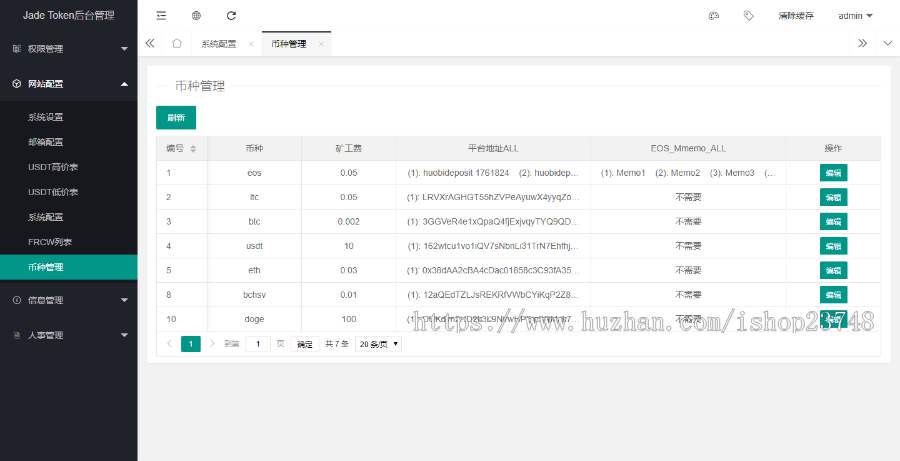Click the 币种 column header
The image size is (900, 461).
tap(254, 148)
